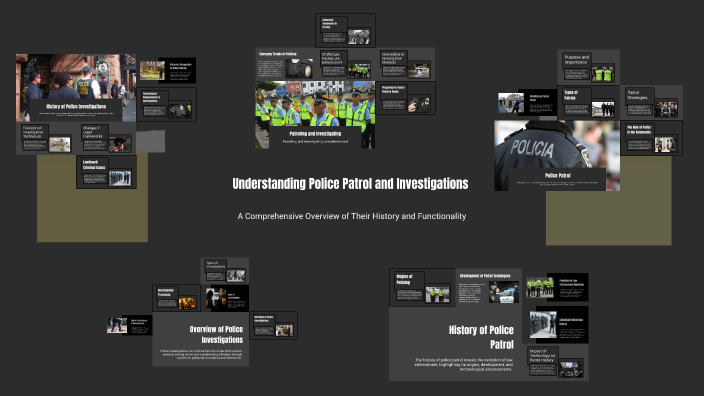
Task: Open the Definition of Police Patrol slide
Action: pyautogui.click(x=528, y=103)
